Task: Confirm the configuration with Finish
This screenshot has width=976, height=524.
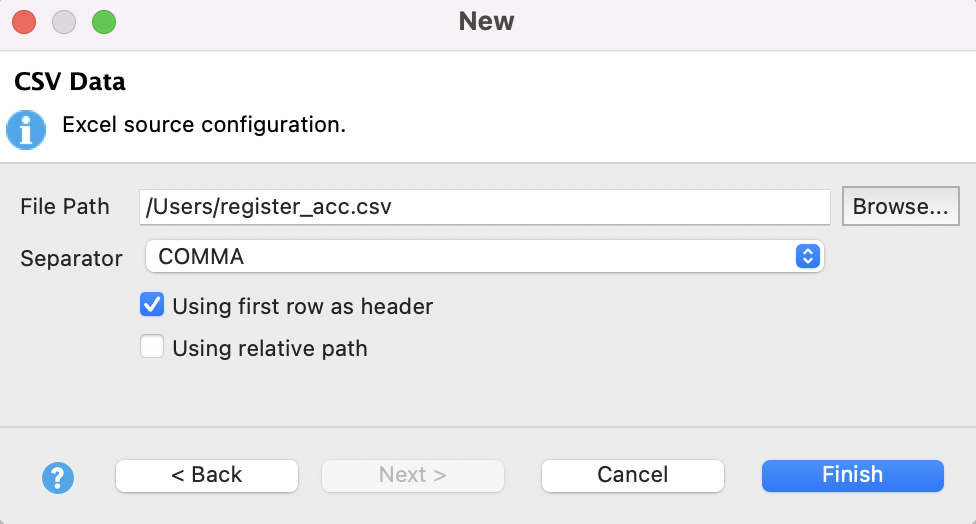Action: 852,475
